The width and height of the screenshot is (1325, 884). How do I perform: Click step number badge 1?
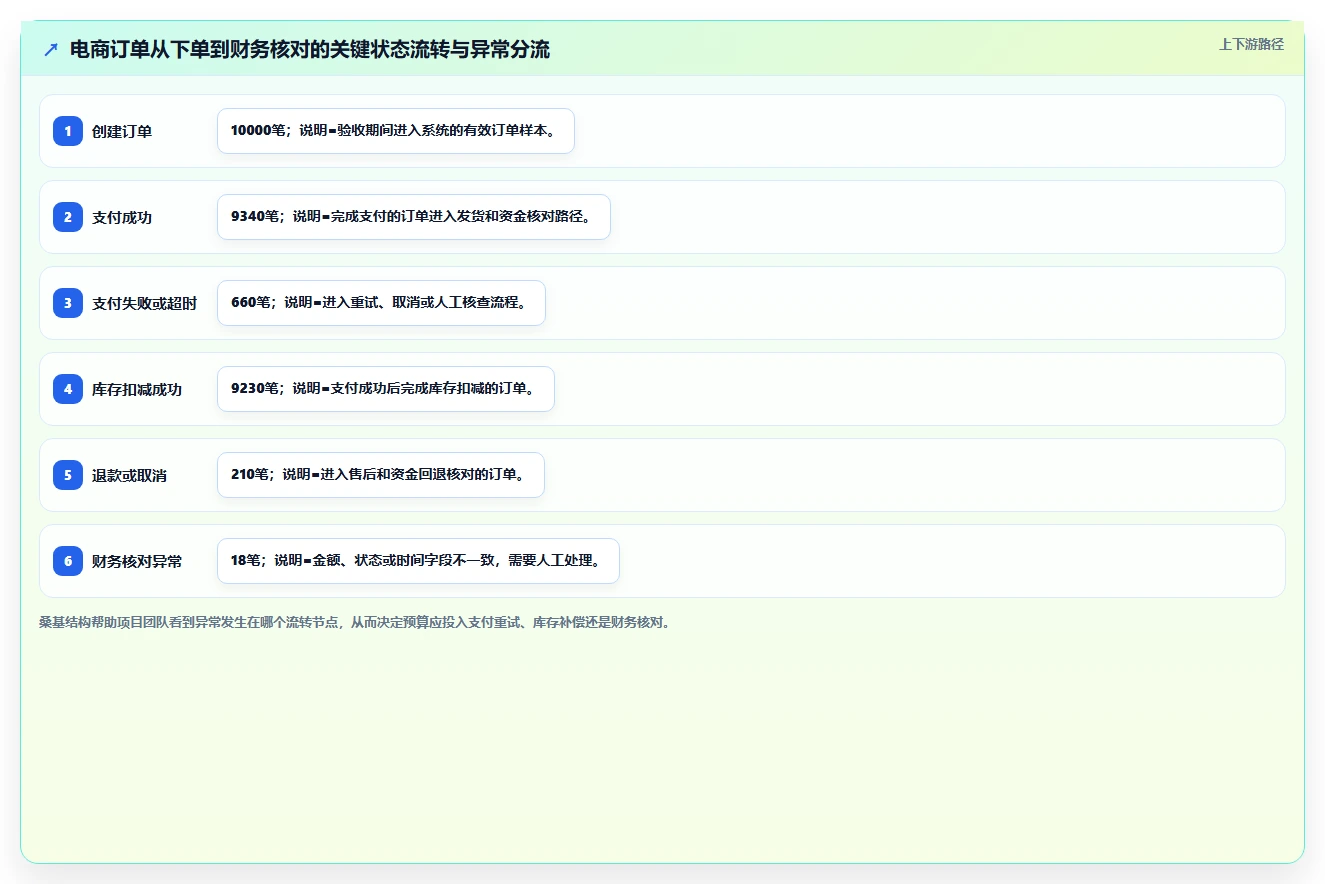pos(68,131)
